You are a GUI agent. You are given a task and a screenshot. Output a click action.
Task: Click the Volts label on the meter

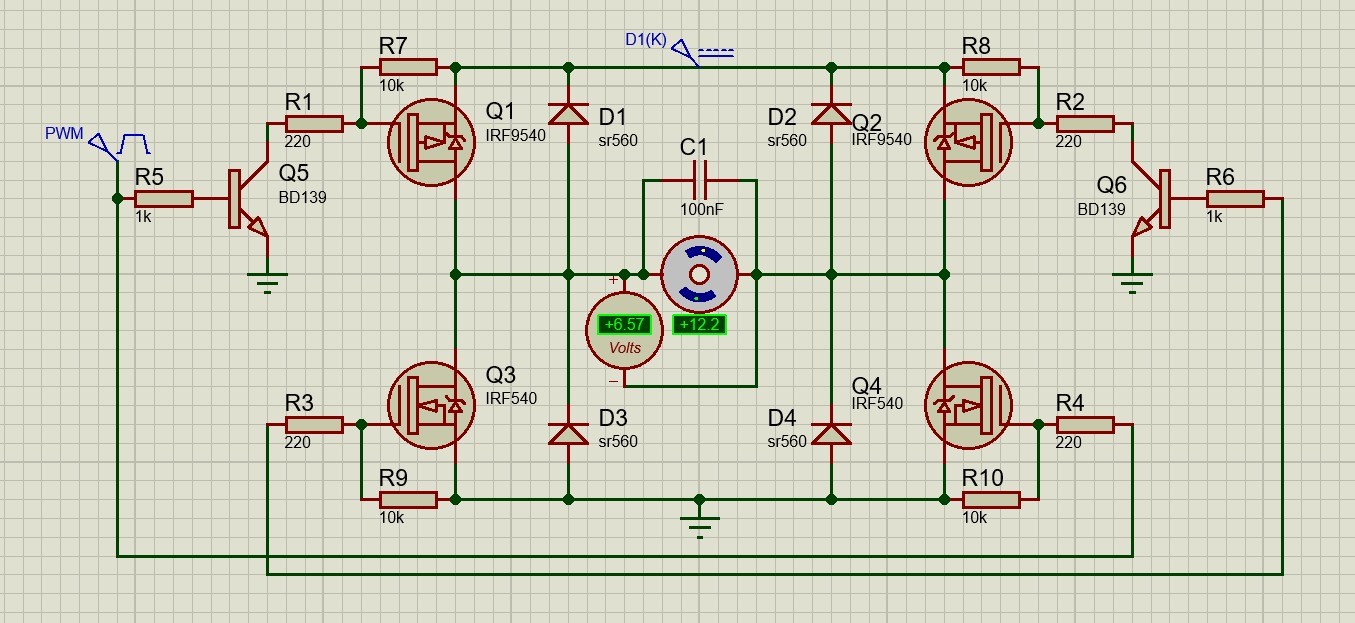(625, 348)
